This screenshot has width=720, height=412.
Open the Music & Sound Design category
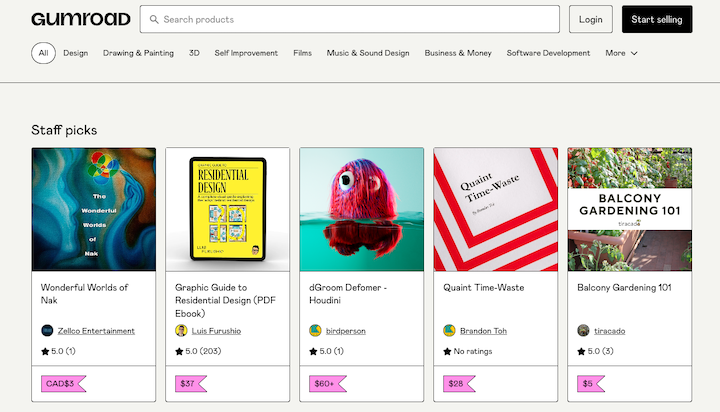tap(368, 53)
